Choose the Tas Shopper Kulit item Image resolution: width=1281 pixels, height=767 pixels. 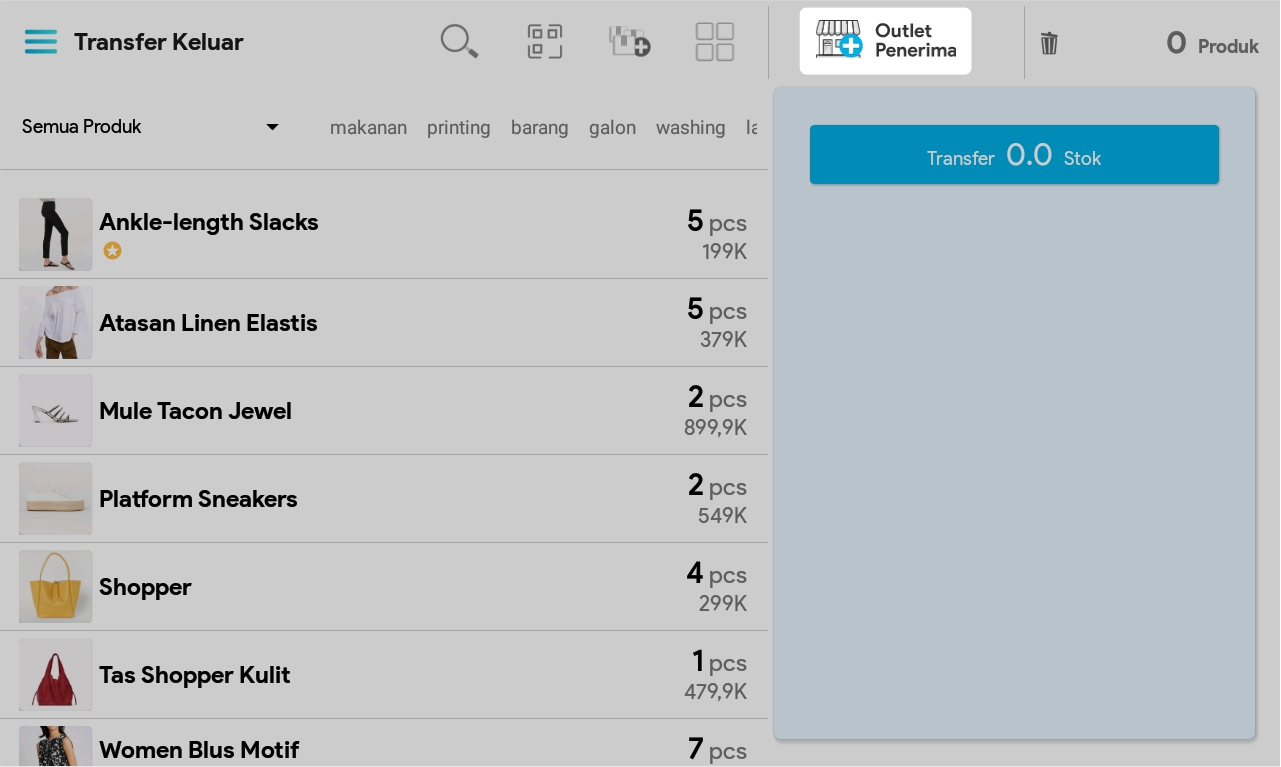194,675
